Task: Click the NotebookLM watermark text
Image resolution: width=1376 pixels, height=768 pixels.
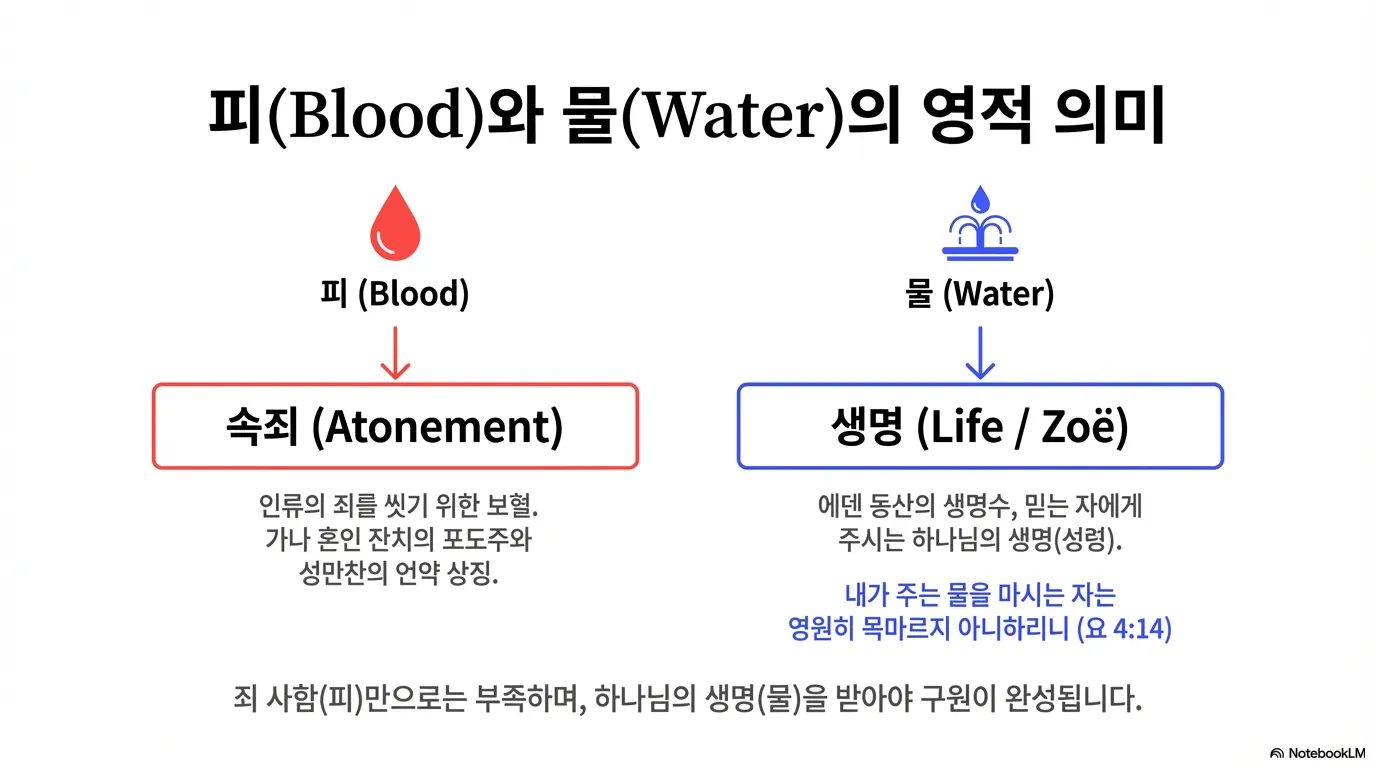Action: (x=1326, y=753)
